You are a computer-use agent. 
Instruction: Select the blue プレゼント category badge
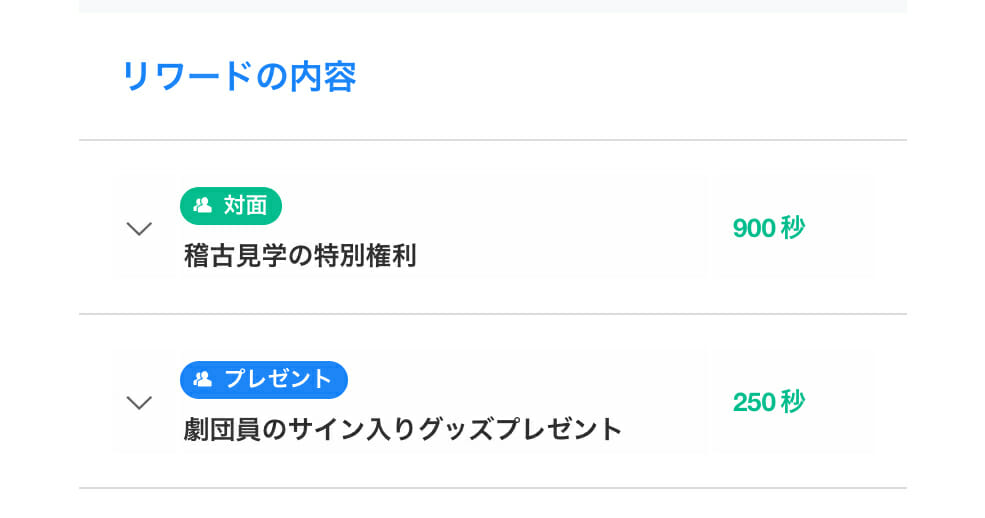[264, 380]
